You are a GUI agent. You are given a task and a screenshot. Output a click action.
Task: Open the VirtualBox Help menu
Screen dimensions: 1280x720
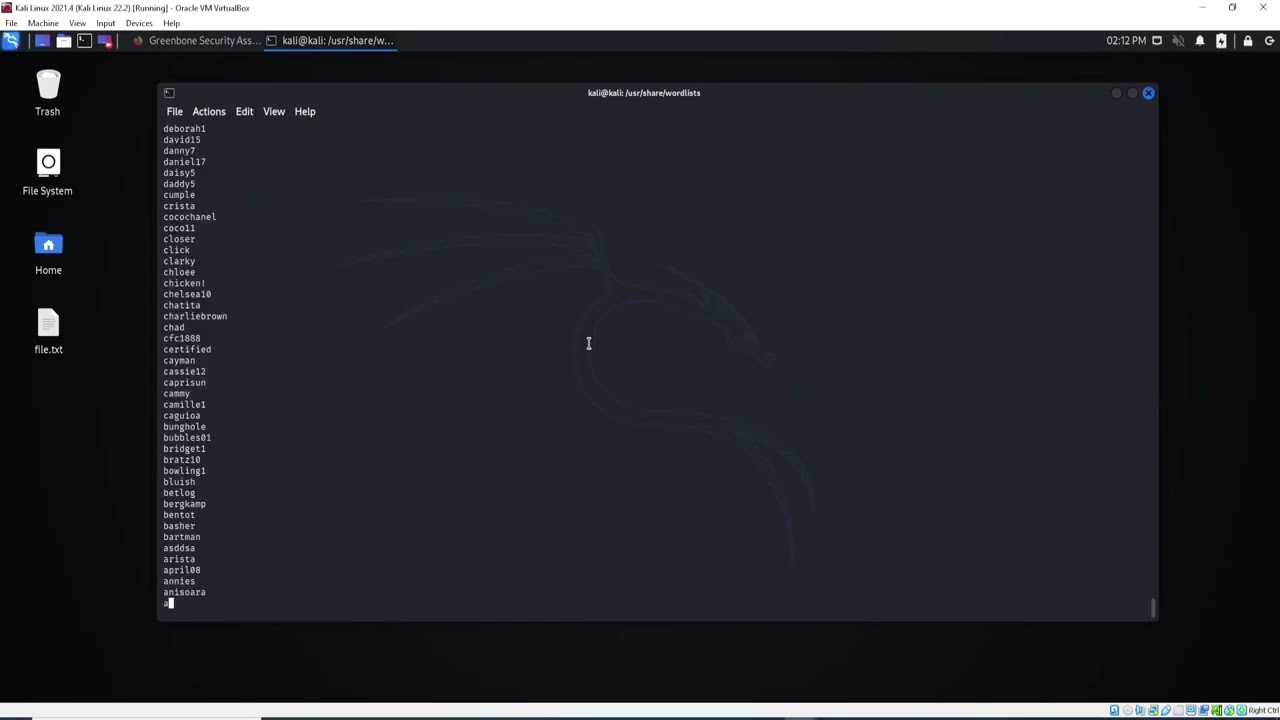coord(171,23)
